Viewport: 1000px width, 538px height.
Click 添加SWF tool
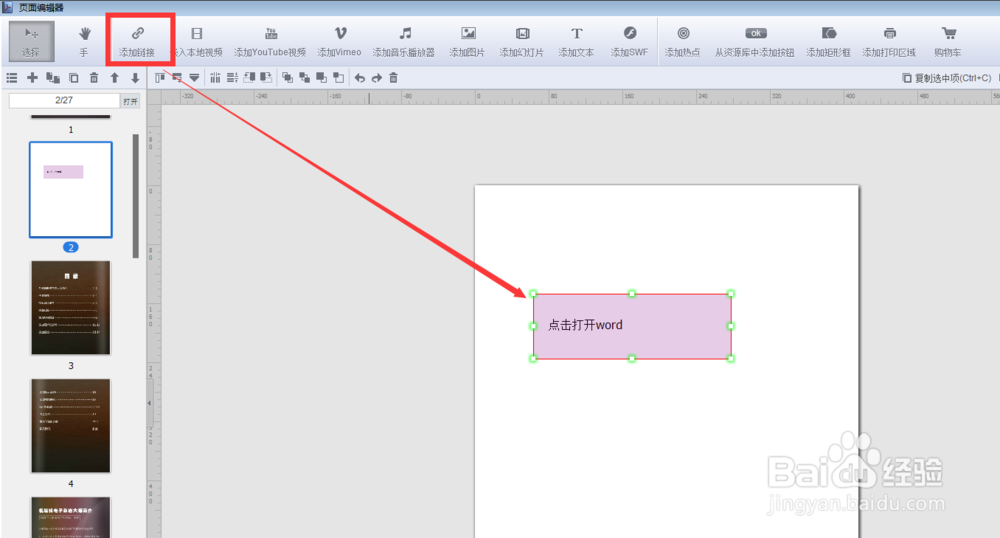click(x=629, y=41)
